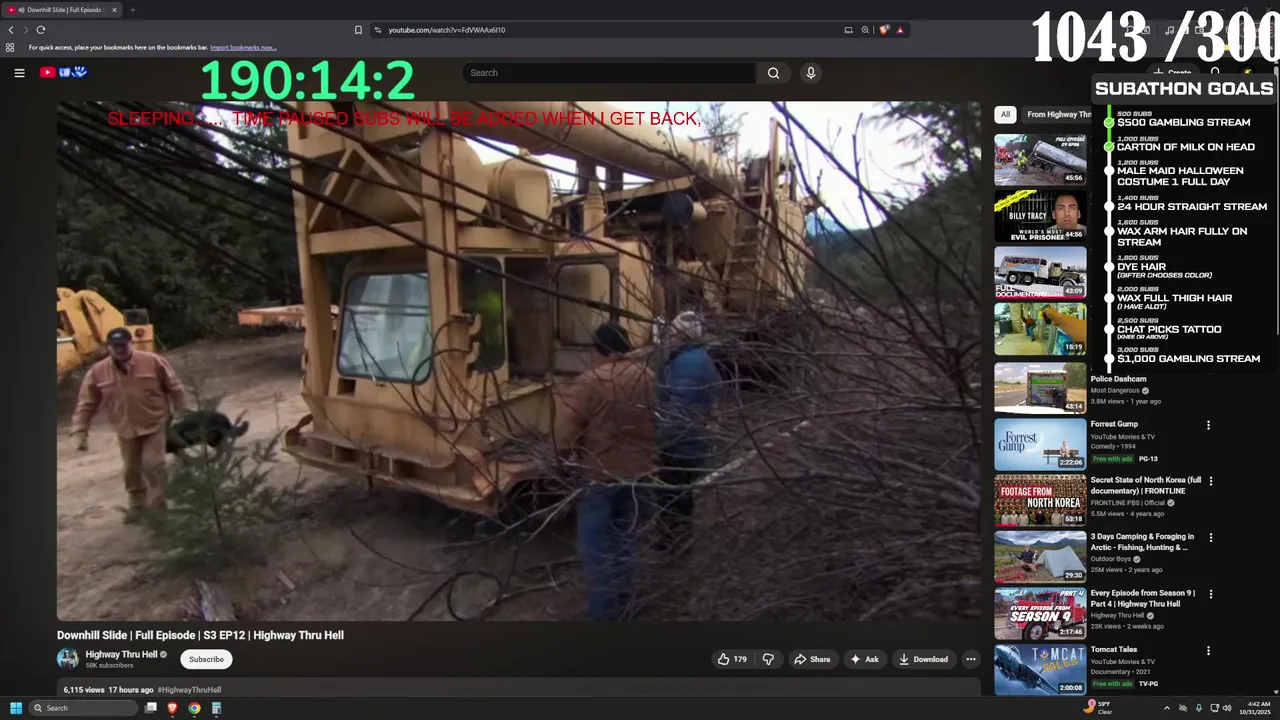
Task: Open the Tomcat Tales thumbnail
Action: click(1040, 669)
